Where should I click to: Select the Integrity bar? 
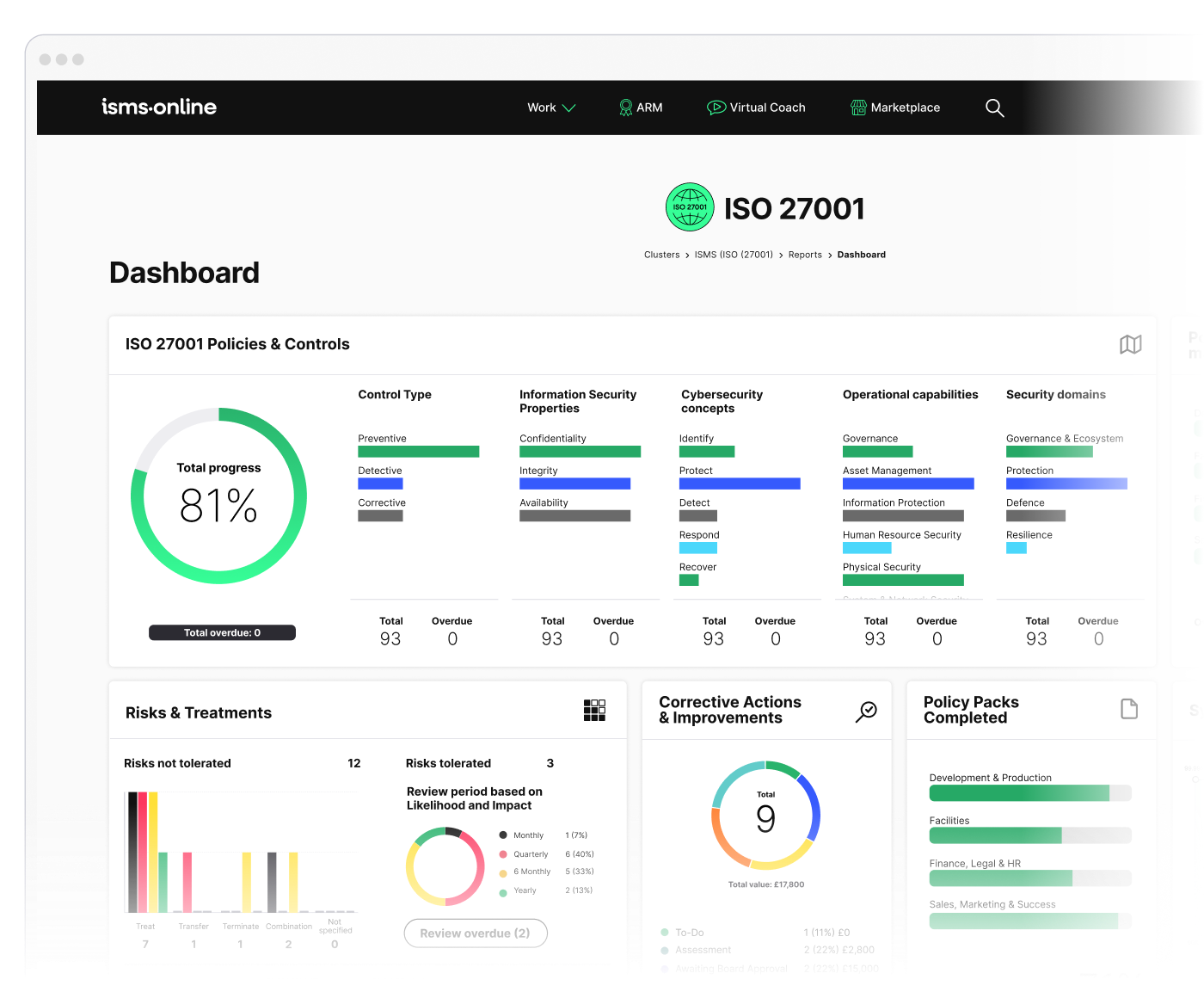pyautogui.click(x=574, y=484)
